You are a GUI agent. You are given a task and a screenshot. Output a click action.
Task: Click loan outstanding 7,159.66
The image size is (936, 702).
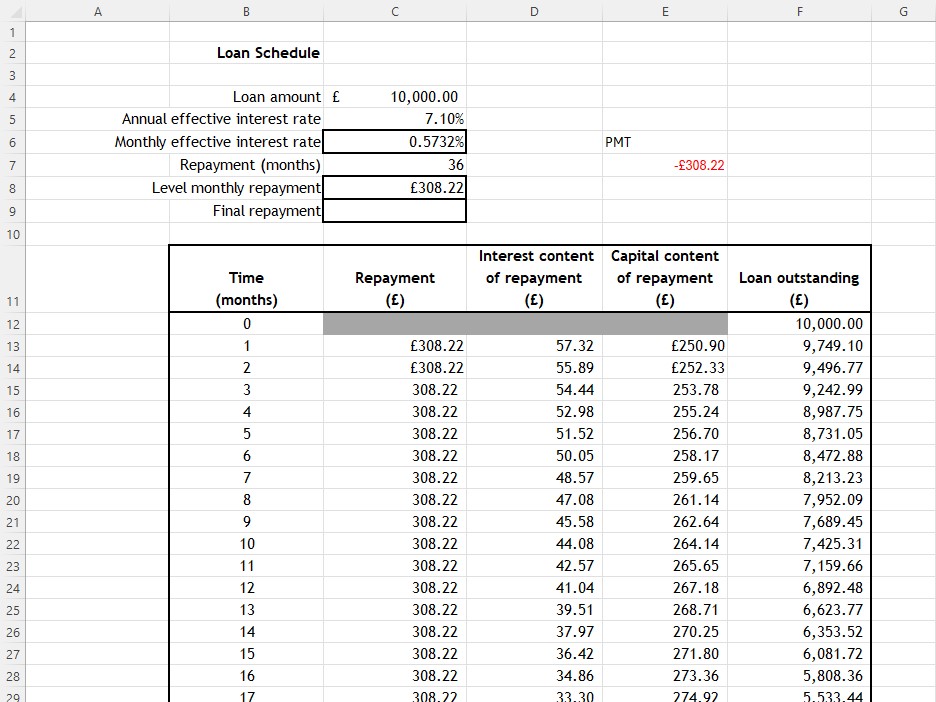tap(833, 566)
